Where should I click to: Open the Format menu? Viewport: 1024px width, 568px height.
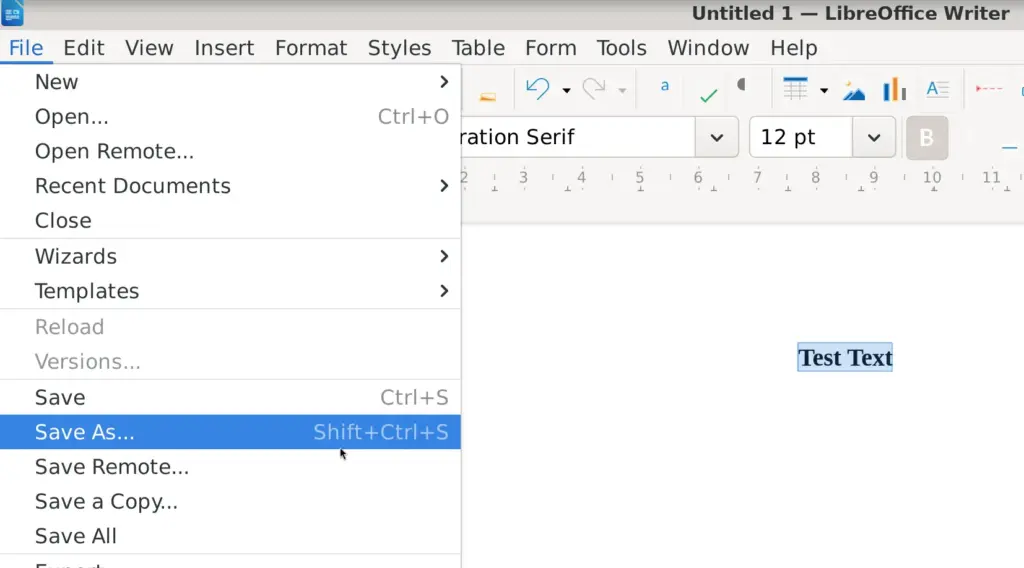[311, 48]
